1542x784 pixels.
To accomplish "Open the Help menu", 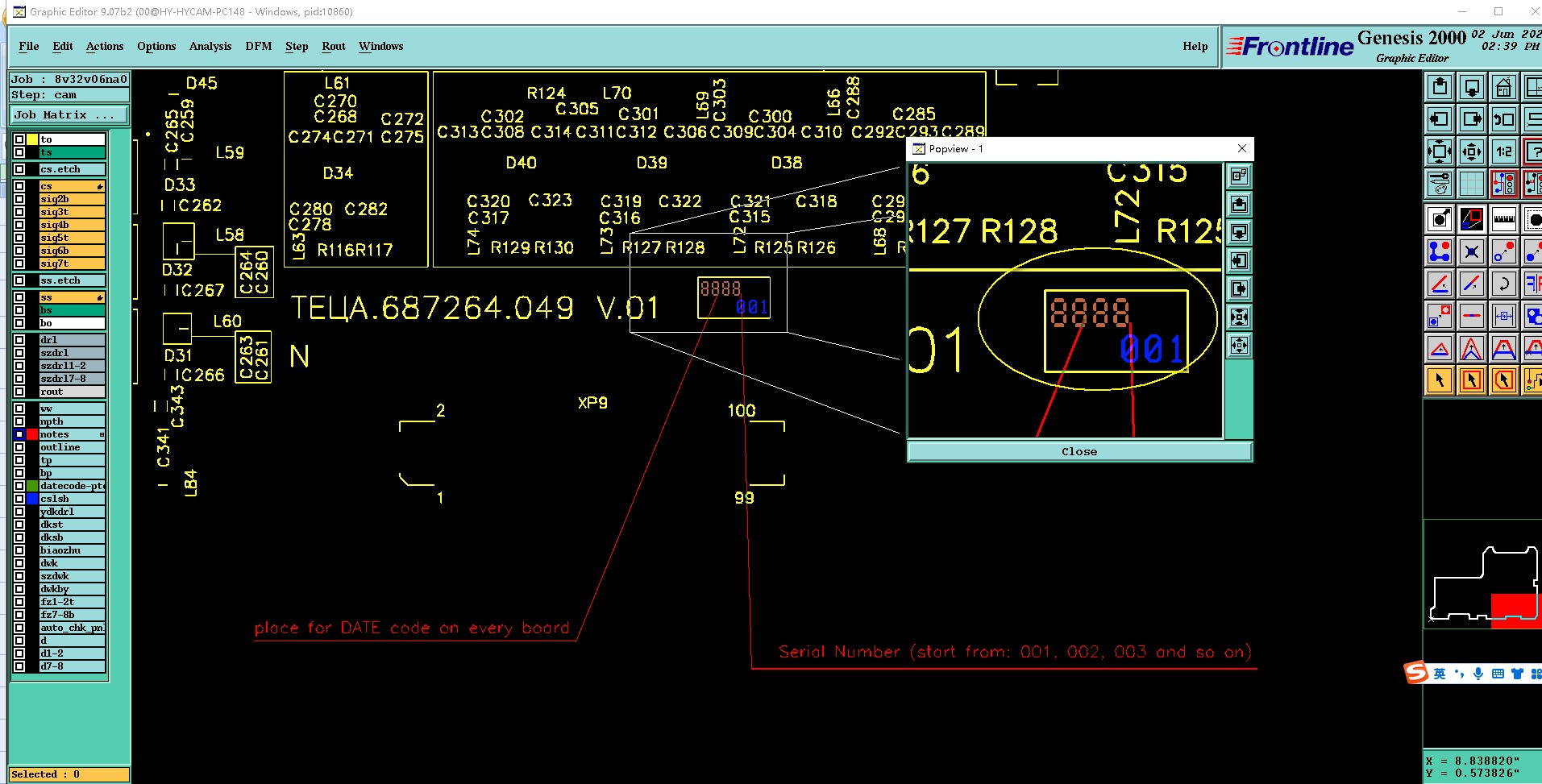I will tap(1195, 46).
